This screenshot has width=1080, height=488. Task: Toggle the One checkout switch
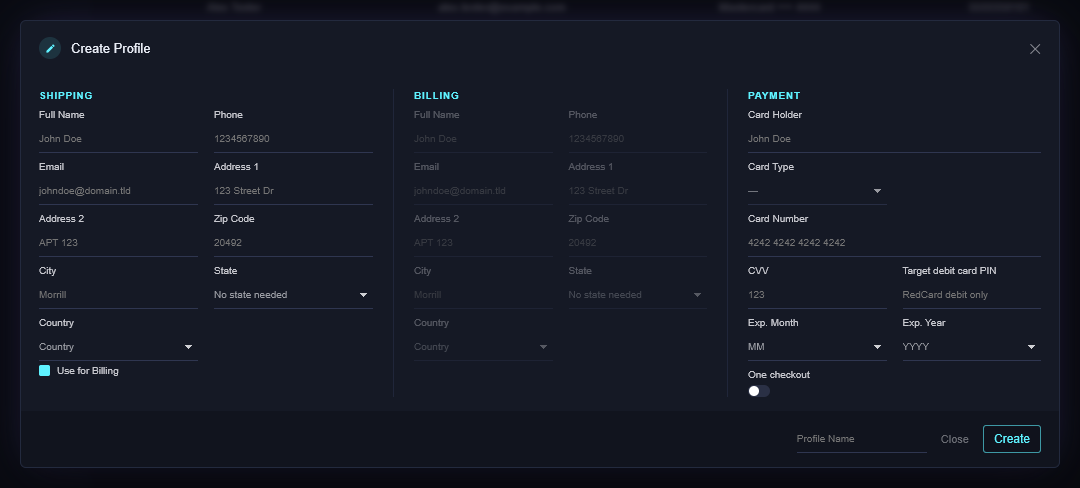[x=758, y=391]
